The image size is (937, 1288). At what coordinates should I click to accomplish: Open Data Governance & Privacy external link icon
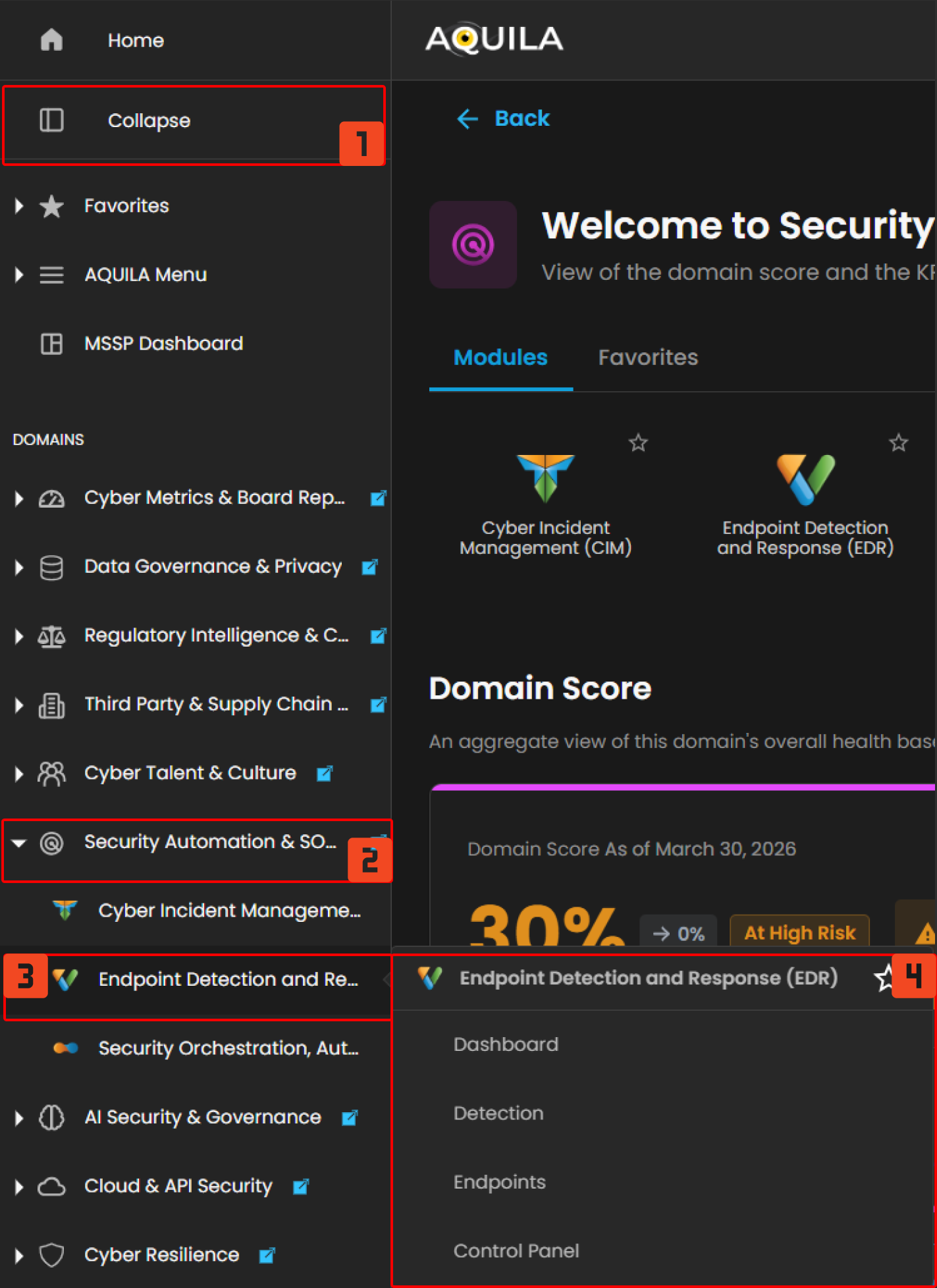(x=369, y=567)
